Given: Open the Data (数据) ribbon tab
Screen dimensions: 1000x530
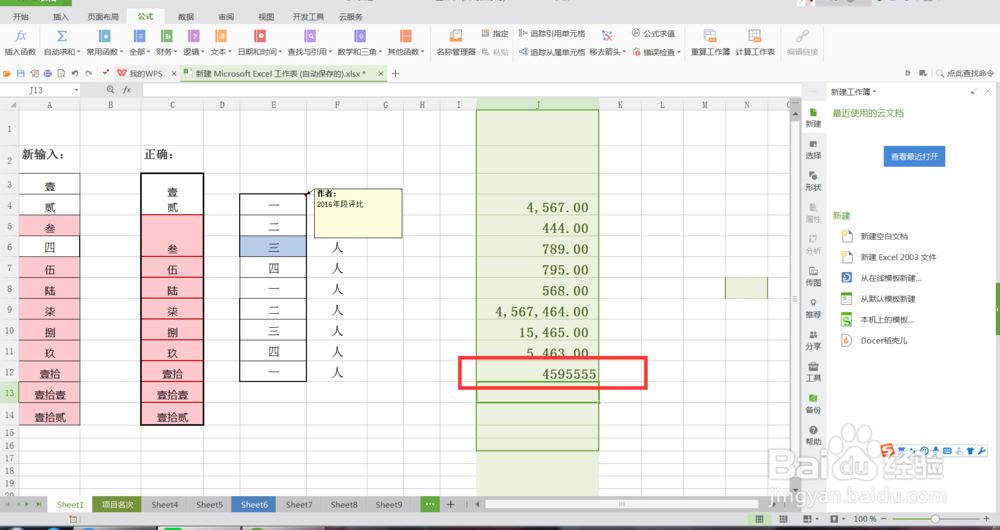Looking at the screenshot, I should (186, 17).
